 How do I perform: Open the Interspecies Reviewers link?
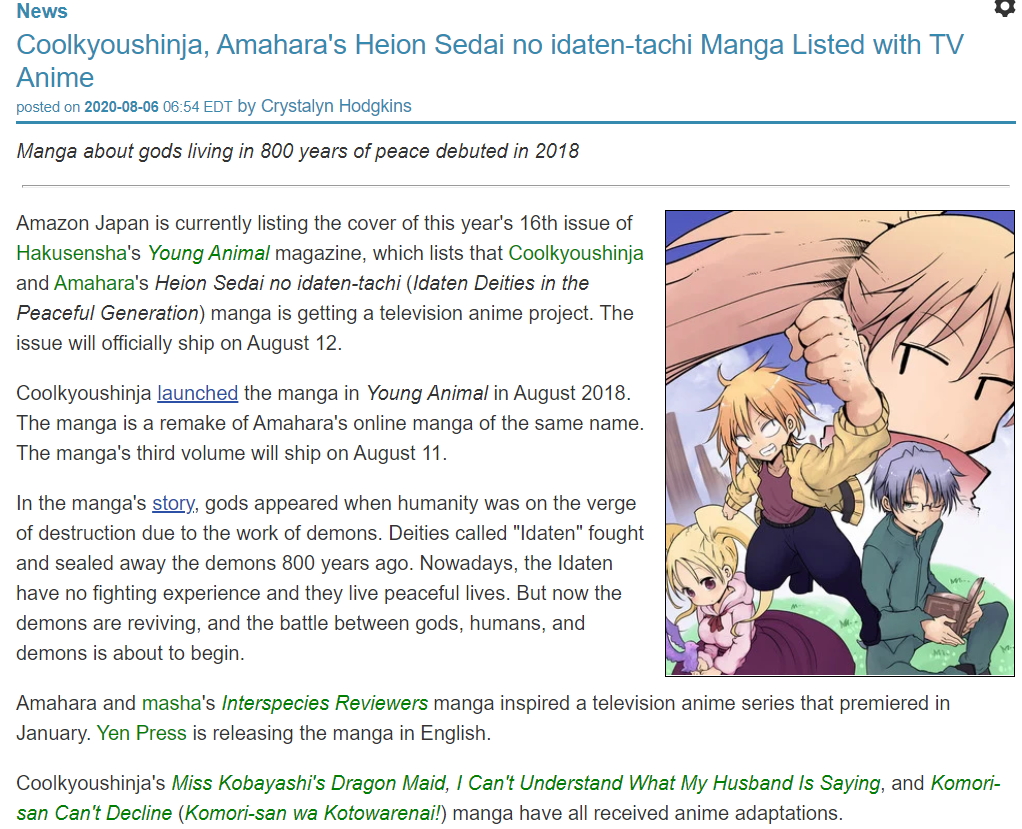point(325,703)
